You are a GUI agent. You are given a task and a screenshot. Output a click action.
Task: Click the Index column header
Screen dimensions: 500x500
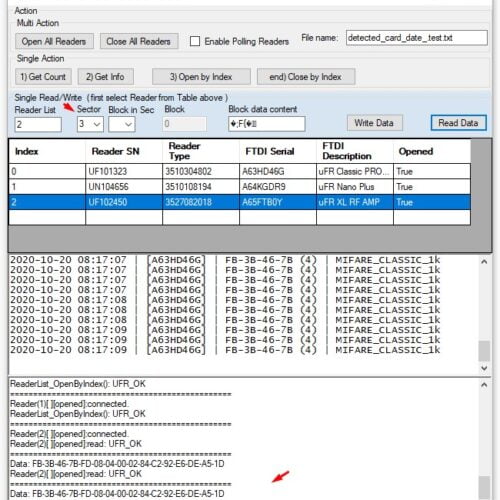[x=47, y=151]
